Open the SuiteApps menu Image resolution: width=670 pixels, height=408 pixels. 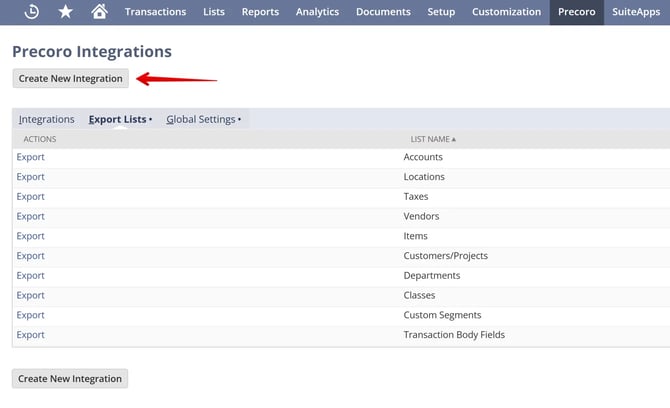(x=636, y=12)
